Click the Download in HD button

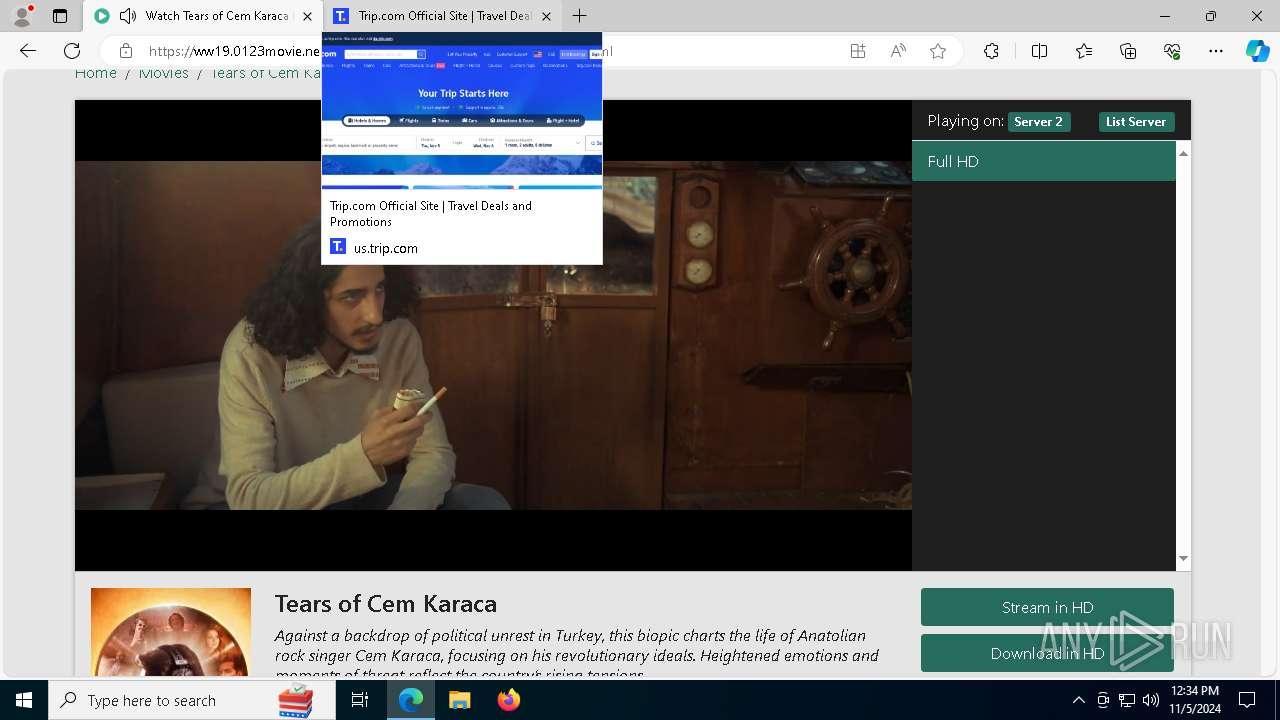click(x=1047, y=653)
